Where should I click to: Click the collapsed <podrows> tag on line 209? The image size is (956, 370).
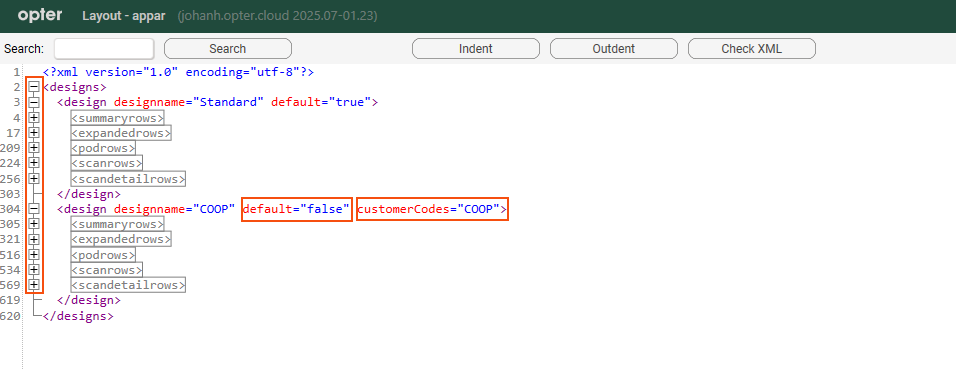pos(103,148)
